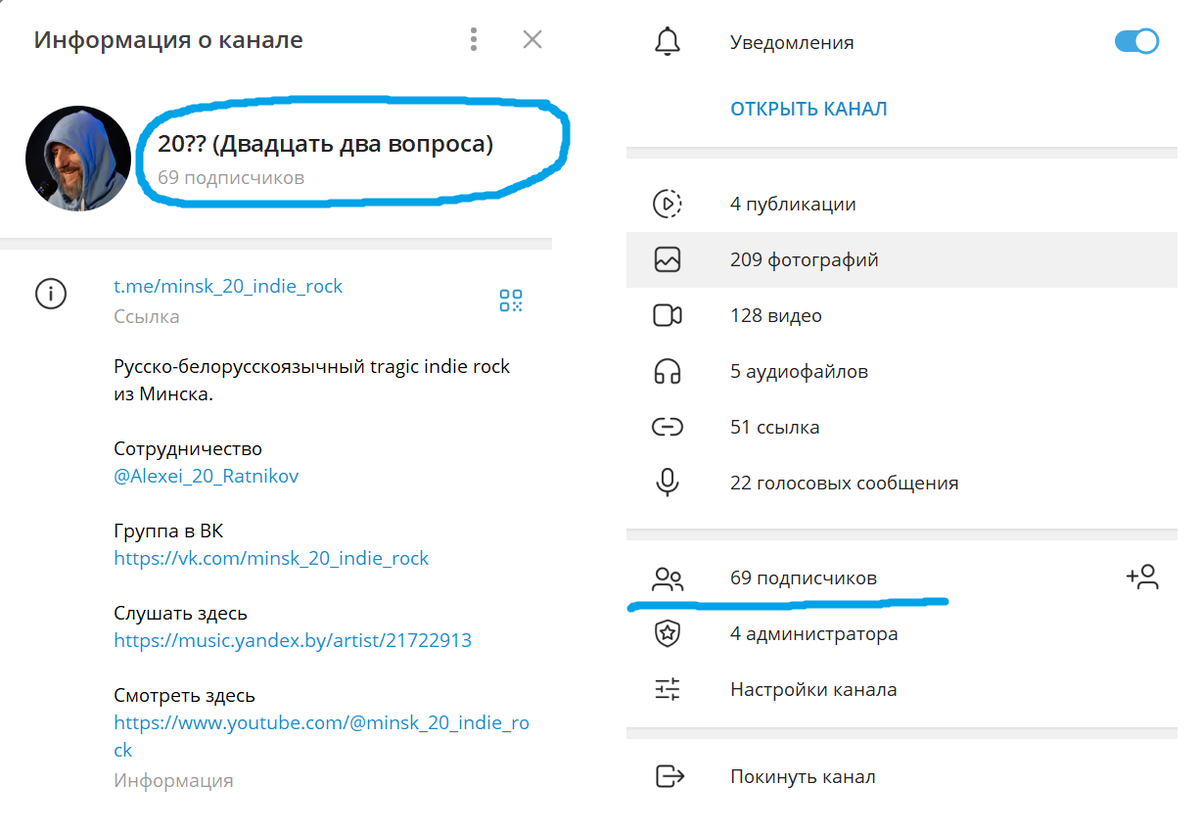Open the 22 голосовых сообщения microphone icon

(x=667, y=482)
